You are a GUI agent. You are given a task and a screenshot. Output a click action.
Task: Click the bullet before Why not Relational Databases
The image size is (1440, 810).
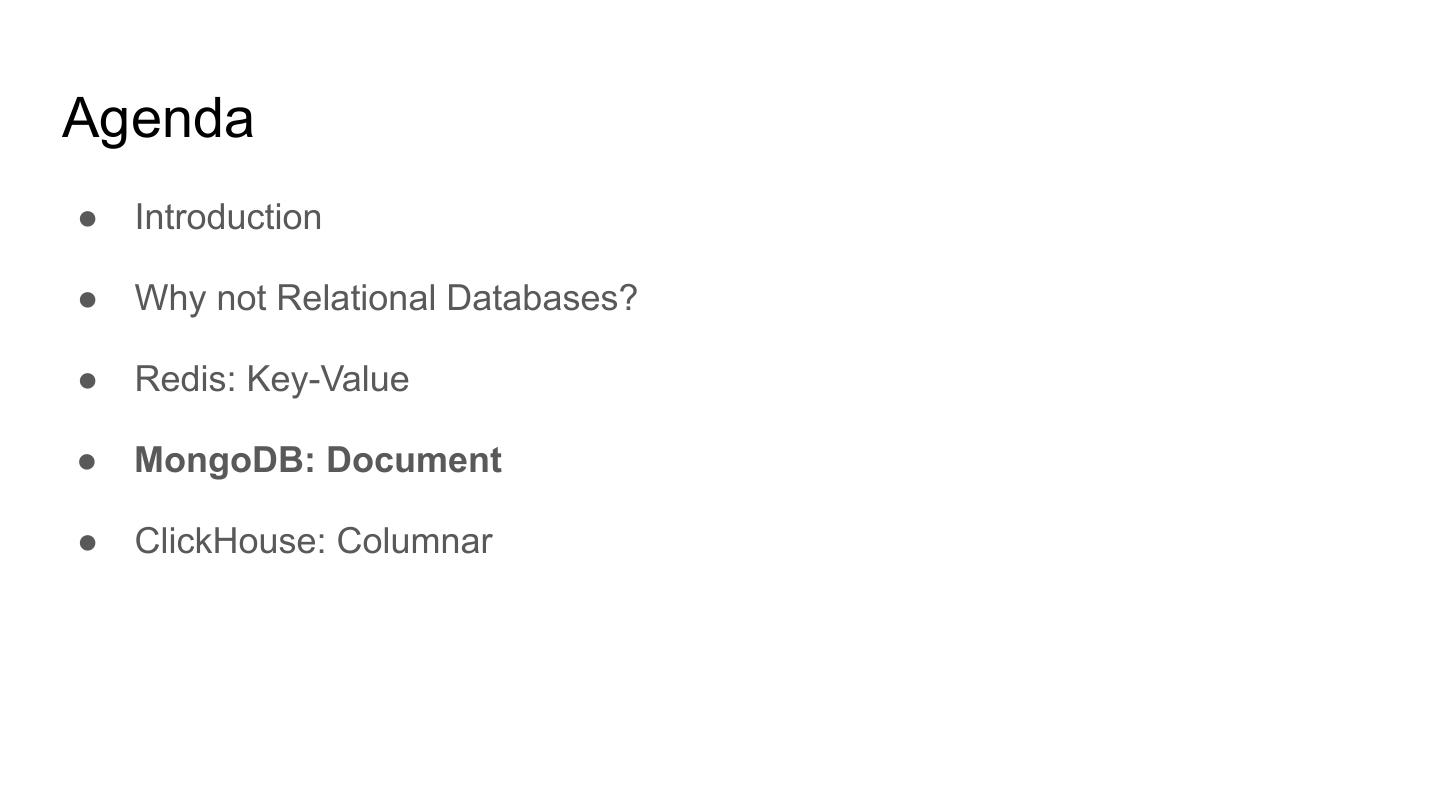pyautogui.click(x=88, y=299)
